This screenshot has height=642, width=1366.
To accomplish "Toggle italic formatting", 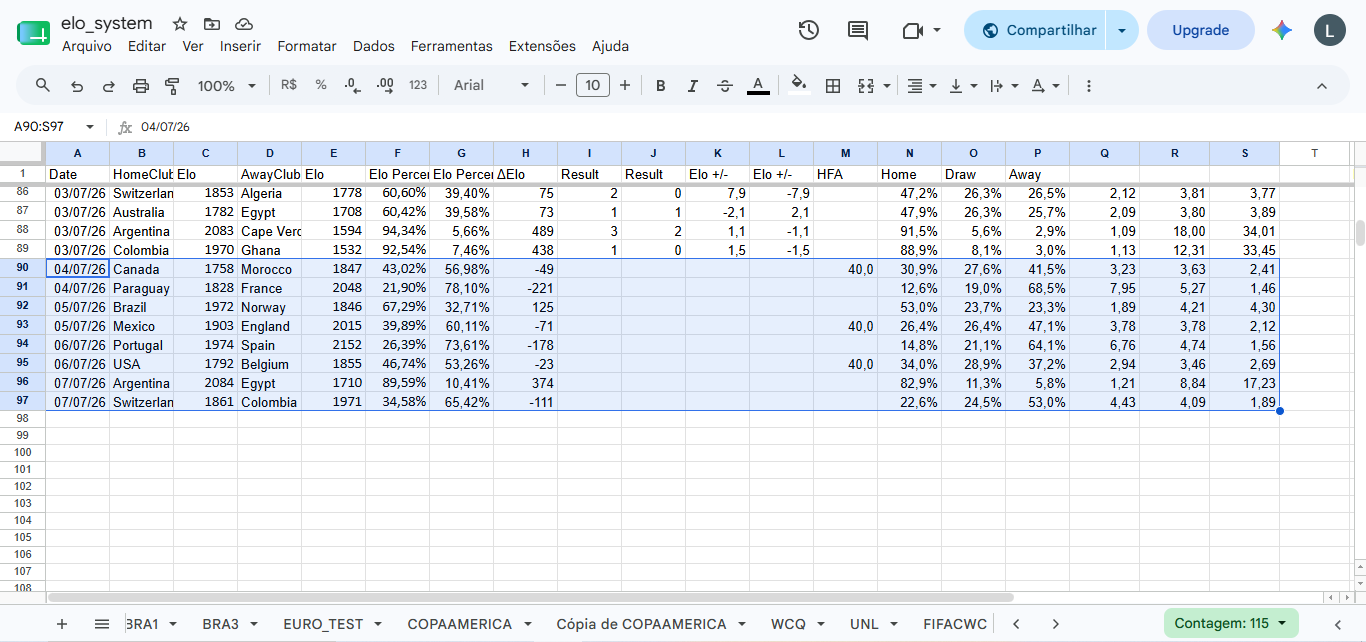I will point(692,86).
